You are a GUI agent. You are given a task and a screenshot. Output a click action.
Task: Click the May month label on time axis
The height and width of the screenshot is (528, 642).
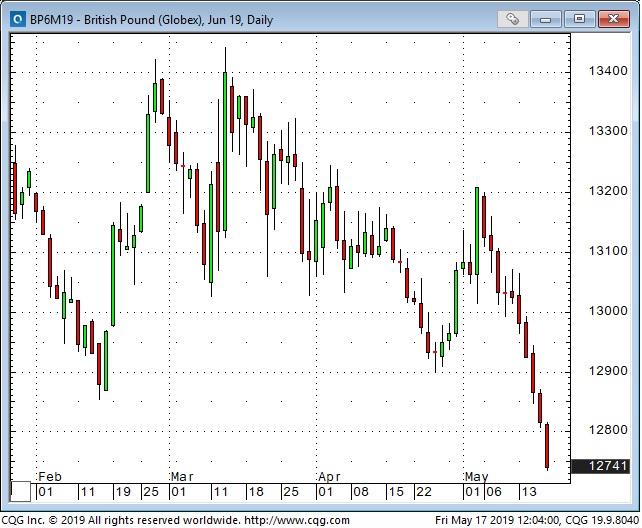coord(477,477)
